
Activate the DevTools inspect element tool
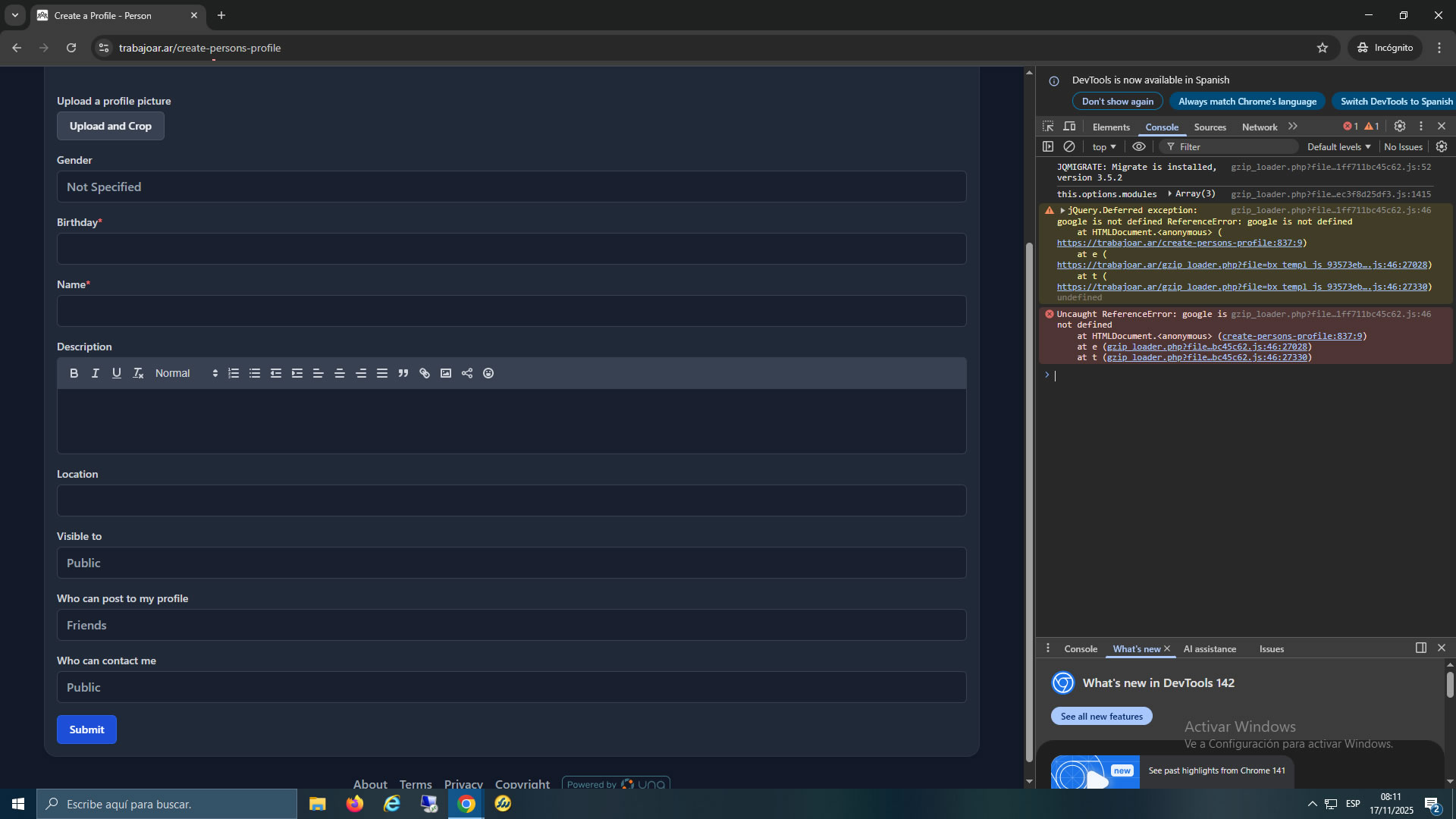pos(1048,127)
